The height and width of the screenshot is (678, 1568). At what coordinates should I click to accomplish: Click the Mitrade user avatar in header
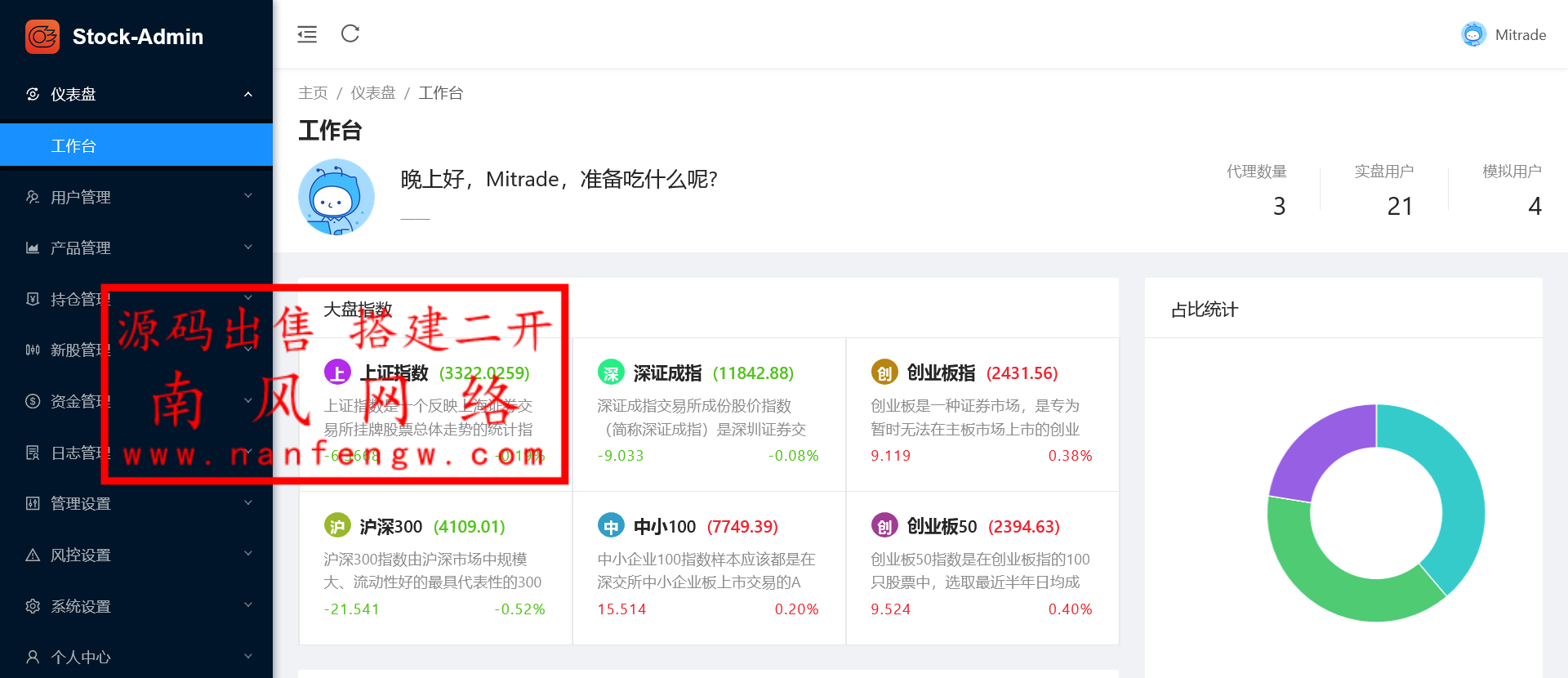tap(1473, 34)
